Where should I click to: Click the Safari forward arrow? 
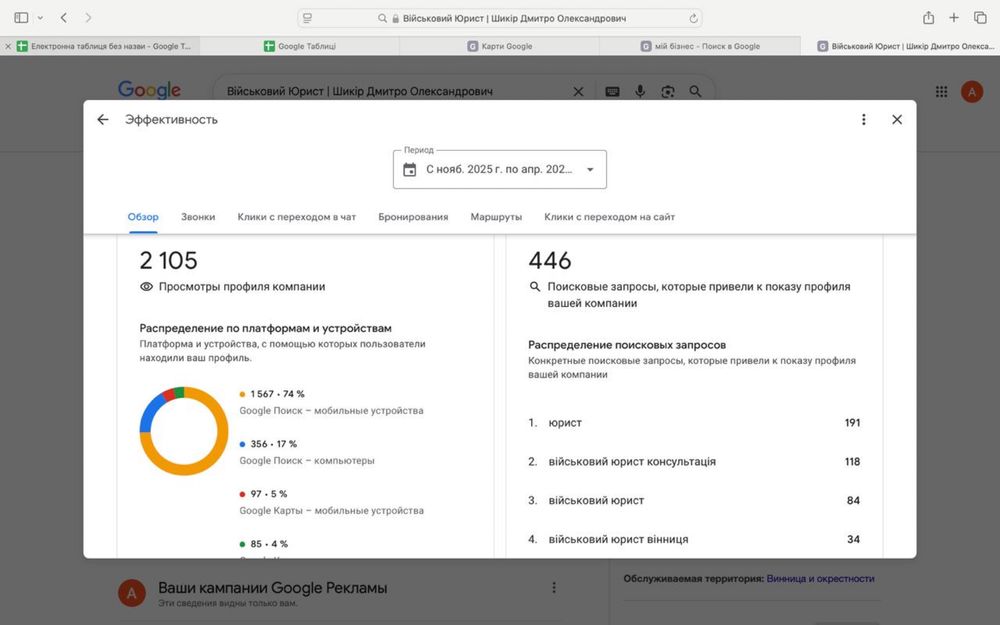pyautogui.click(x=88, y=18)
